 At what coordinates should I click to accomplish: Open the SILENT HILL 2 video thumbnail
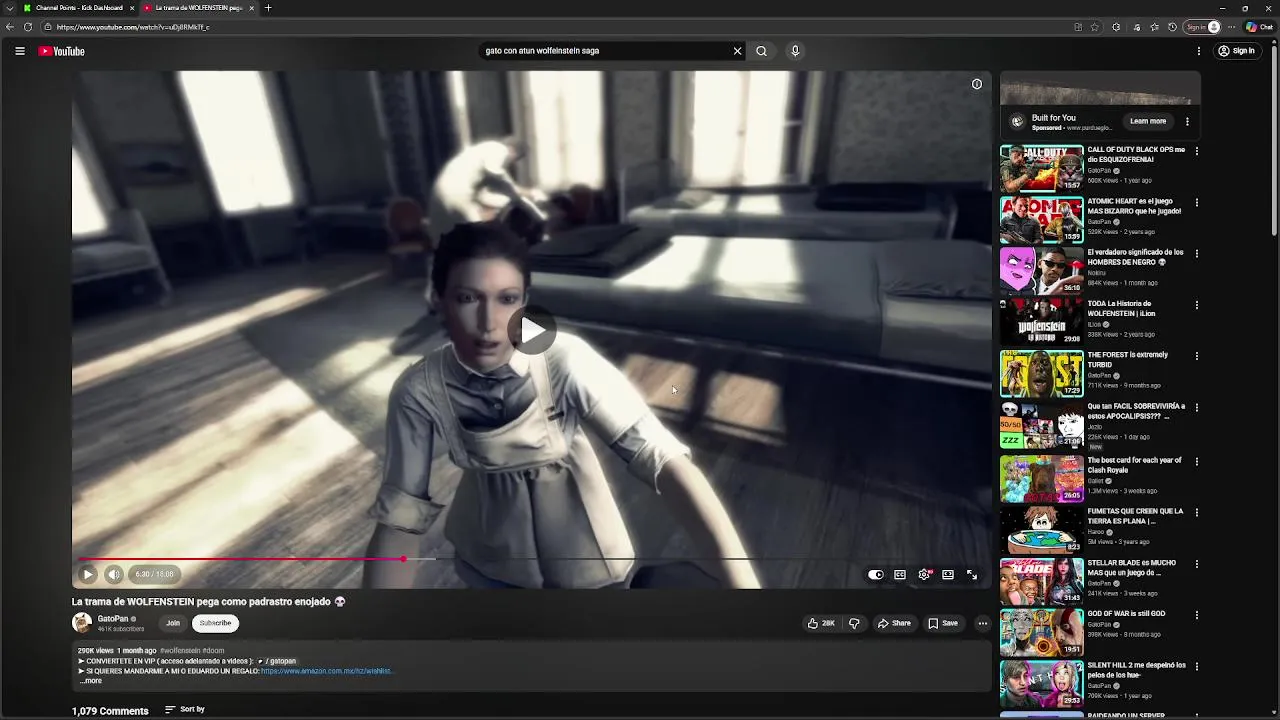[x=1041, y=683]
